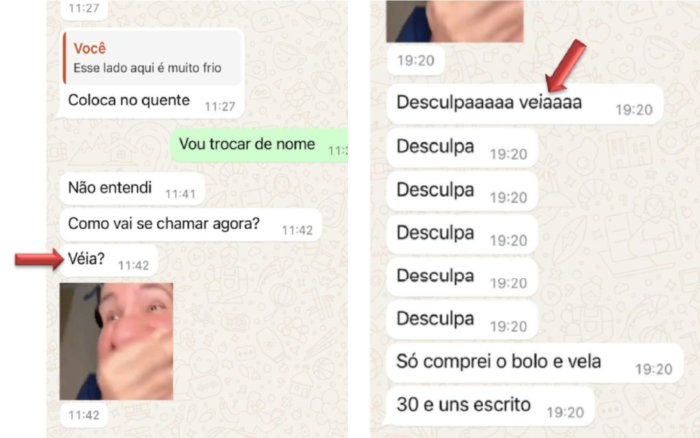Select the 'Véia?' message bubble

(x=109, y=260)
